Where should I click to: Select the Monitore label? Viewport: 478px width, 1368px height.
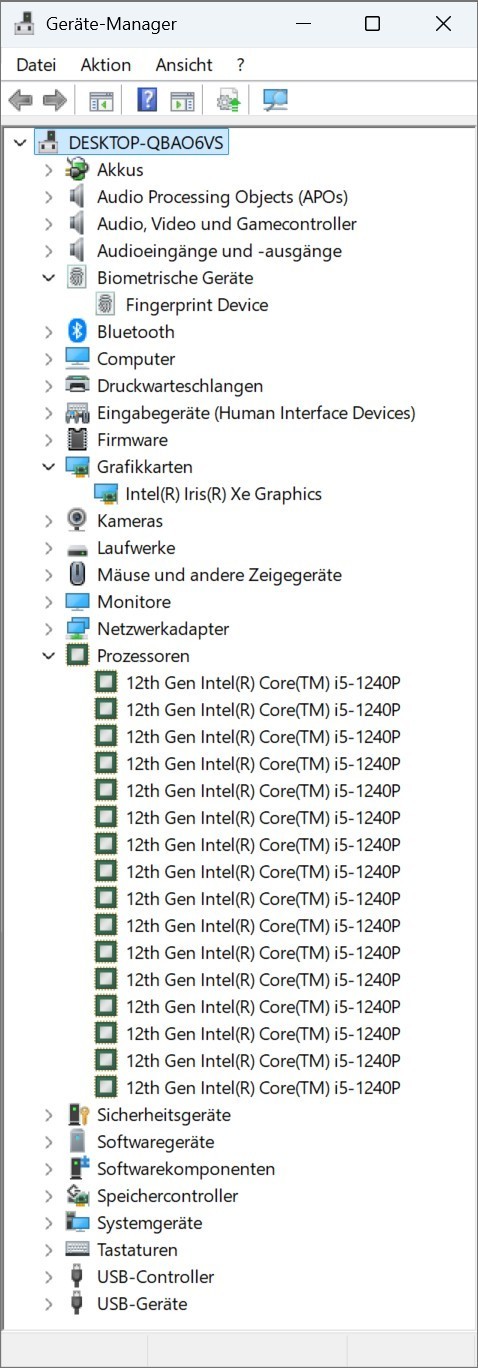click(x=134, y=602)
